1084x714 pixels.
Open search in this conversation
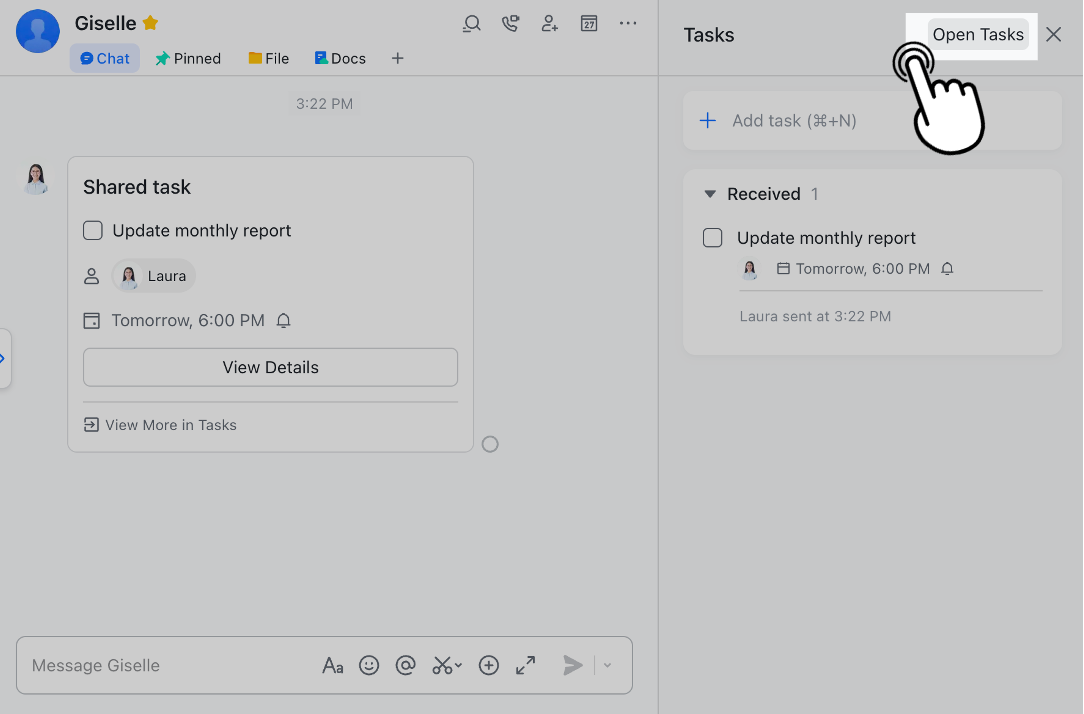[471, 23]
